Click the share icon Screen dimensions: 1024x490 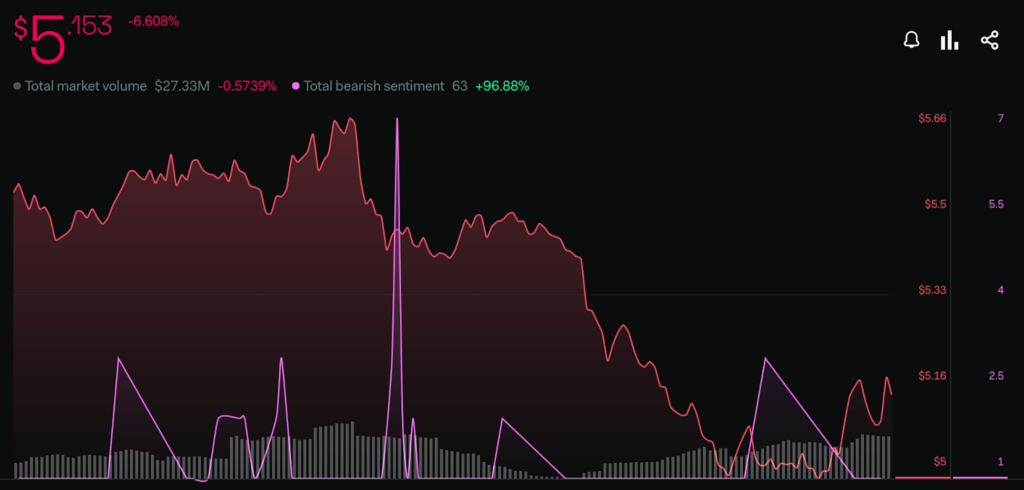[989, 41]
